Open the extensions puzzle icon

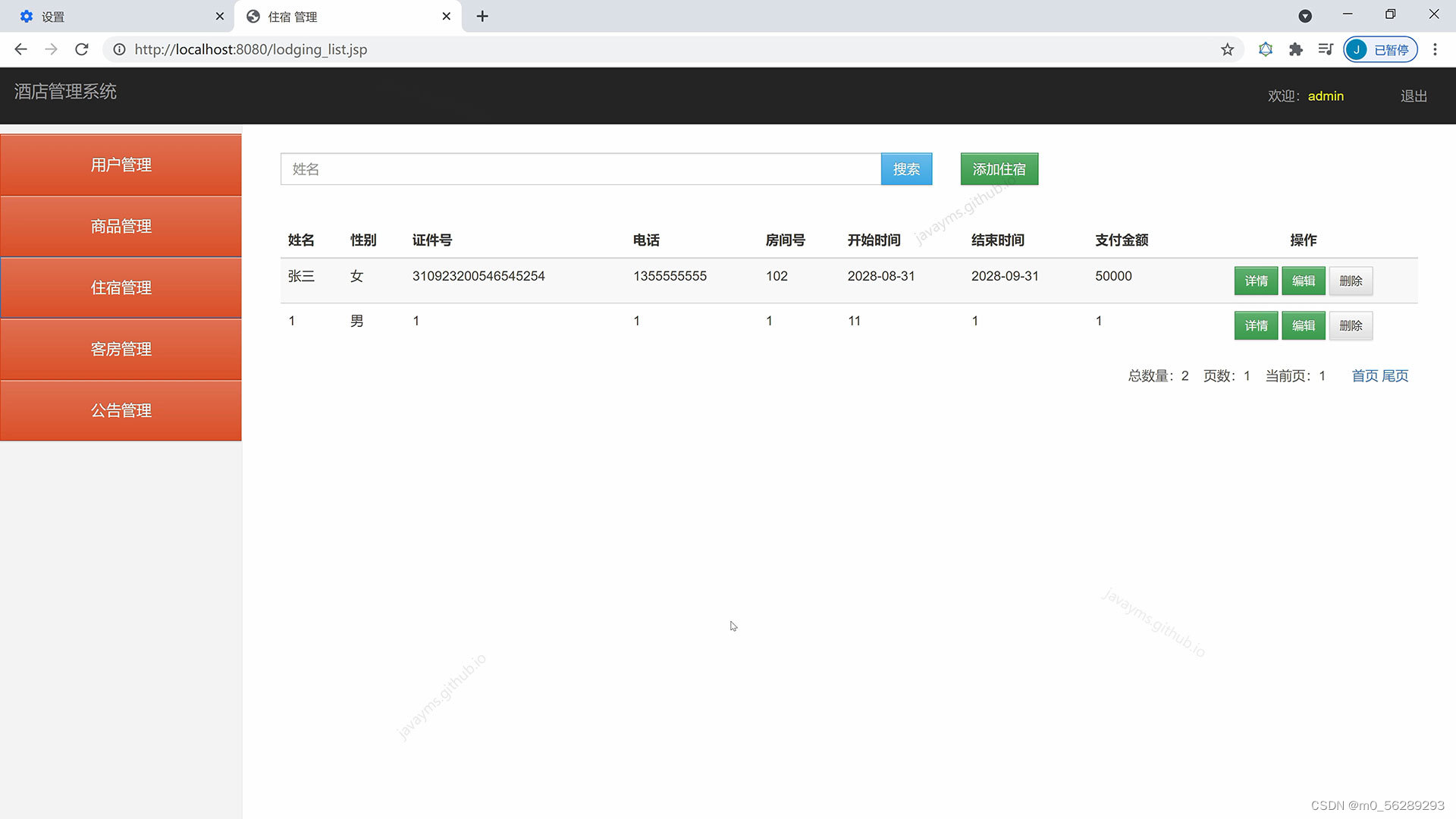point(1295,49)
